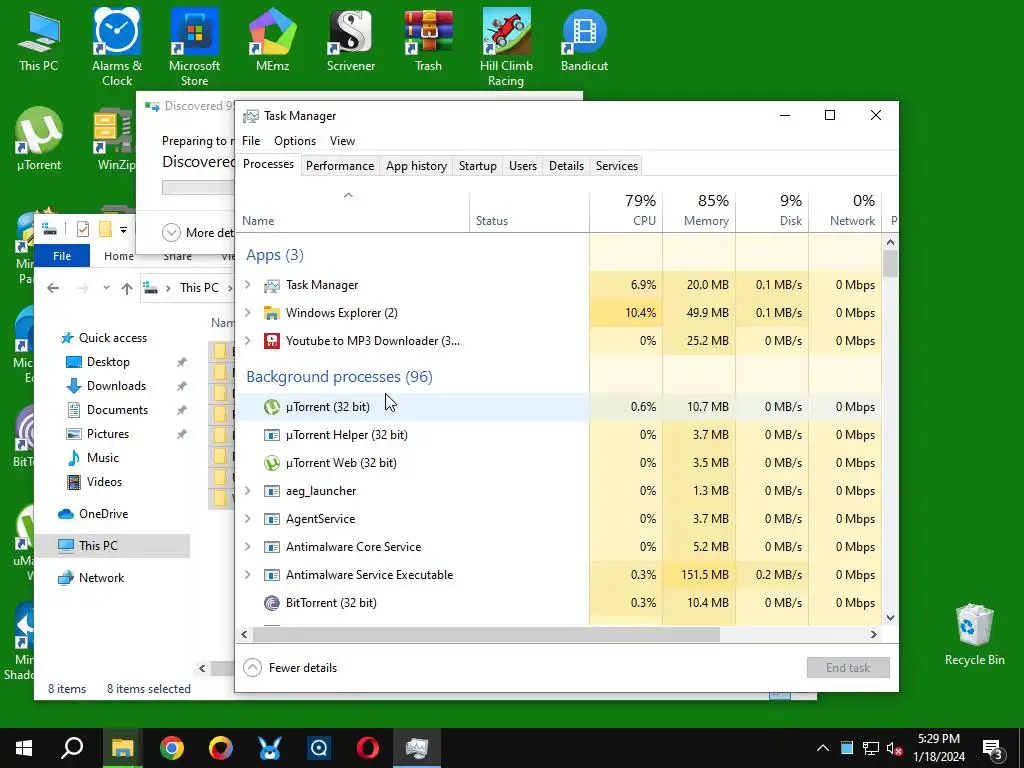Expand Youtube to MP3 Downloader row
The height and width of the screenshot is (768, 1024).
[248, 340]
